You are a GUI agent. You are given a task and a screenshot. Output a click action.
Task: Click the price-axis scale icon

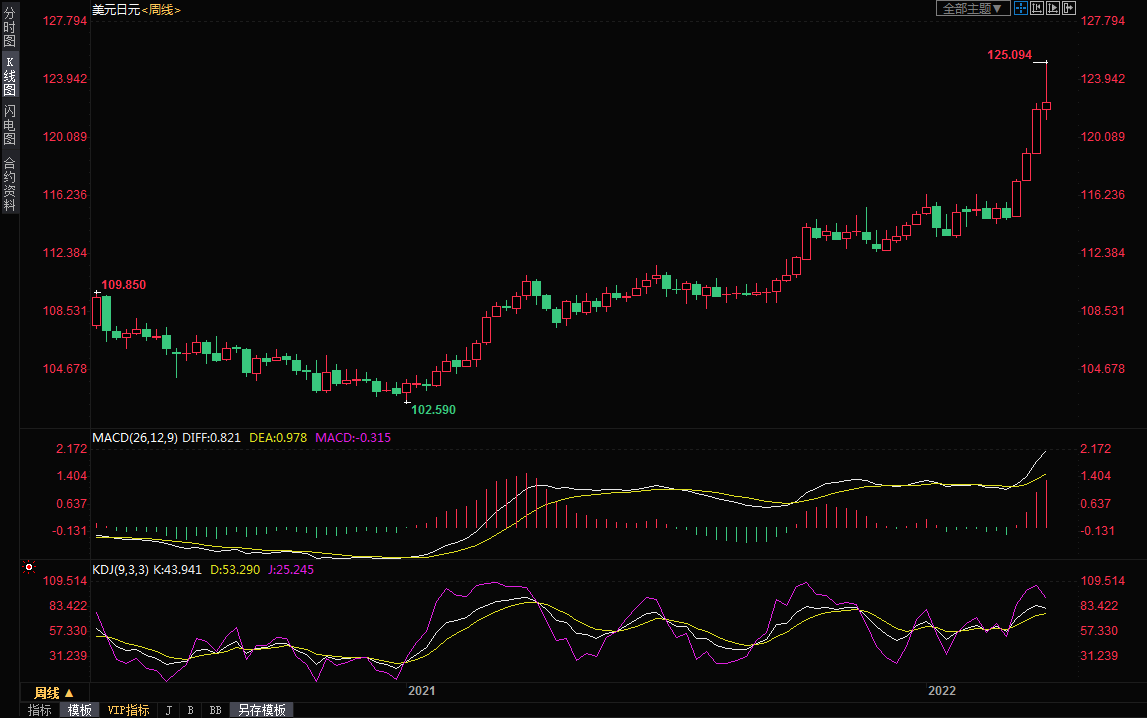point(1037,8)
